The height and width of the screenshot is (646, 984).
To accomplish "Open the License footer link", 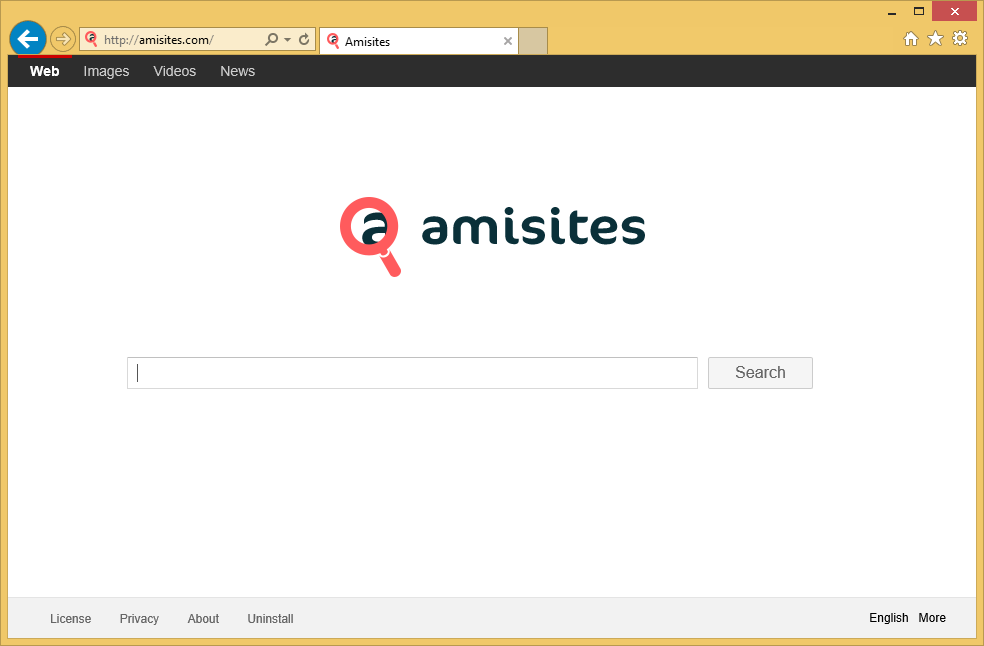I will (70, 619).
